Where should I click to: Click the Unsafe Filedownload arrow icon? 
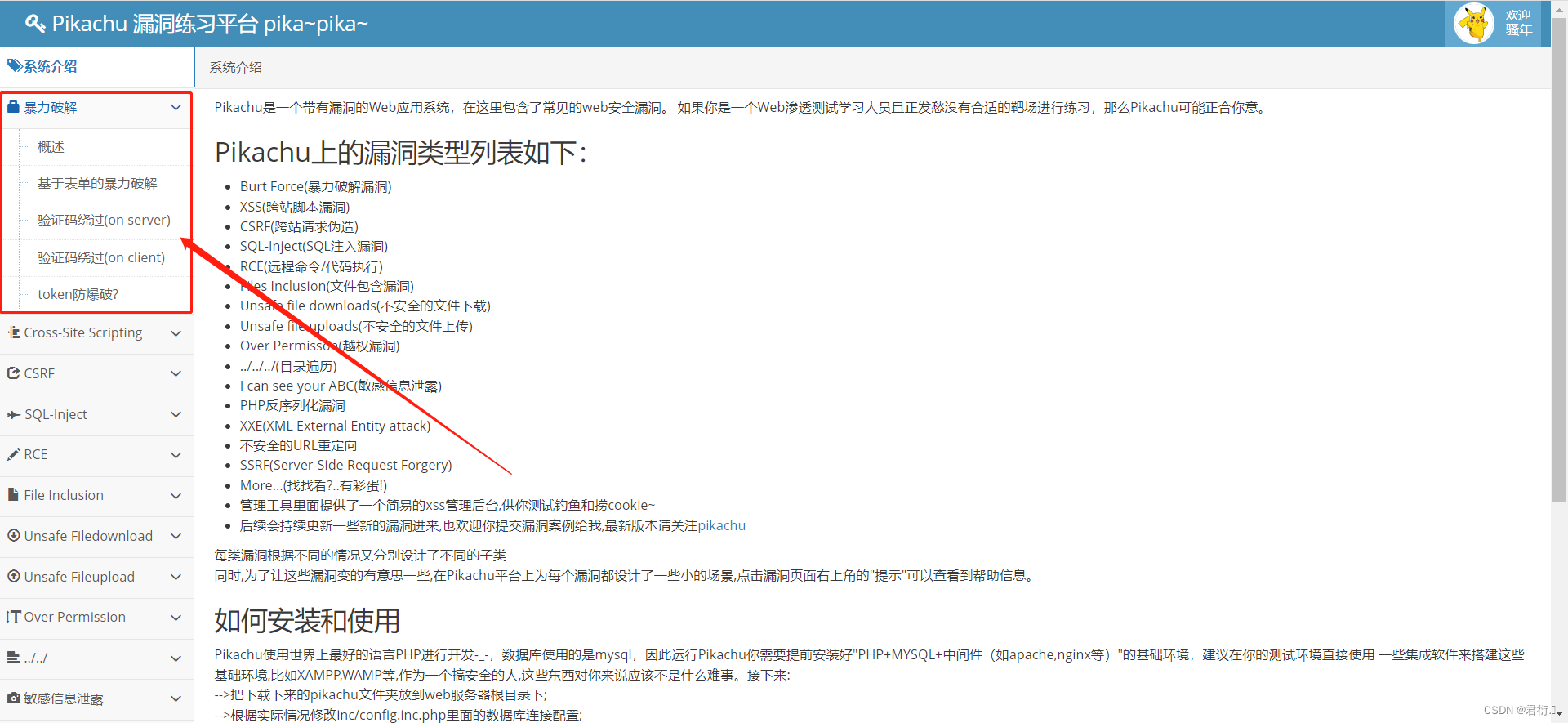[x=13, y=535]
